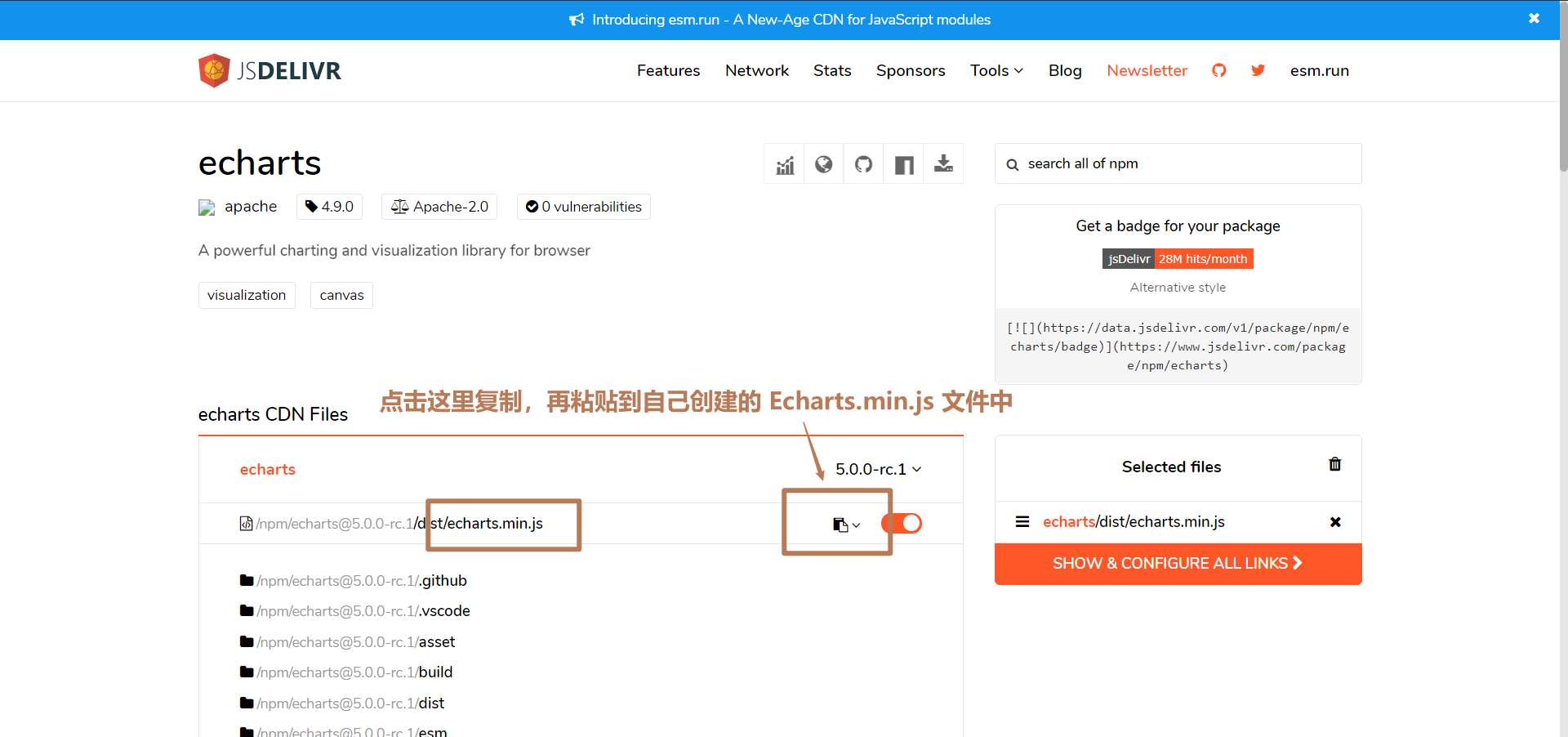Open the Newsletter menu item
The image size is (1568, 737).
[x=1147, y=70]
